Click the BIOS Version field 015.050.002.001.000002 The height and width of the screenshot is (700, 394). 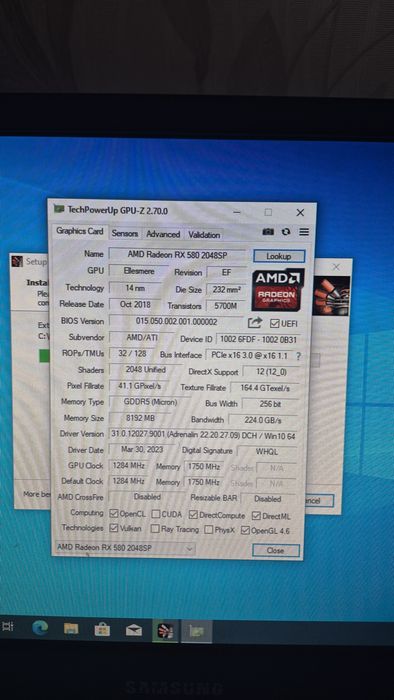(x=176, y=321)
